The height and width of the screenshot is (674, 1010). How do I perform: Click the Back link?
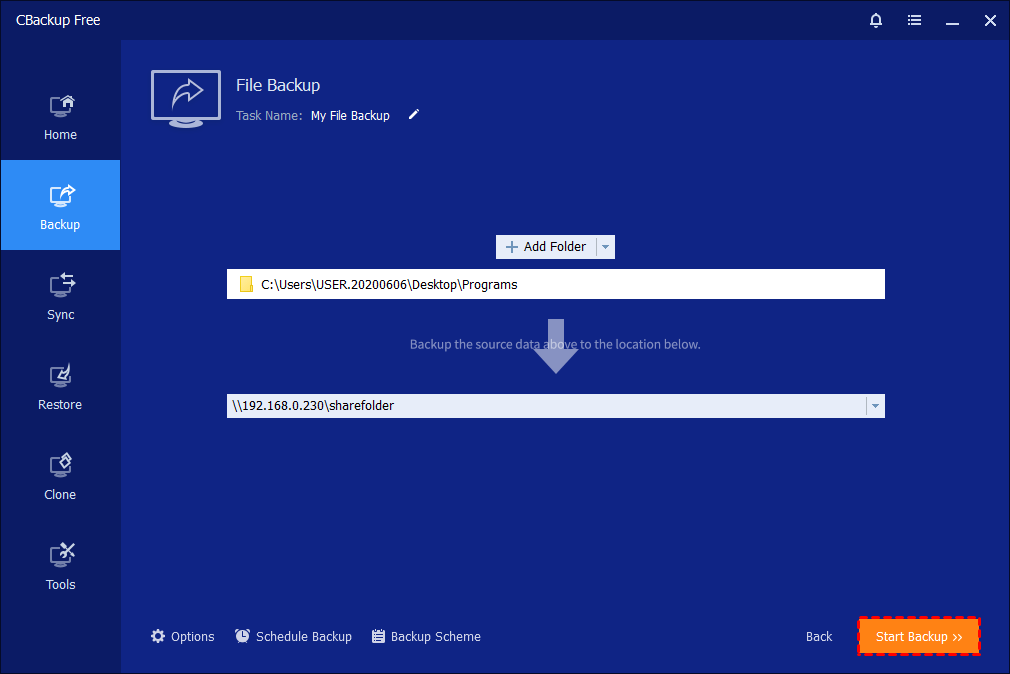click(819, 637)
